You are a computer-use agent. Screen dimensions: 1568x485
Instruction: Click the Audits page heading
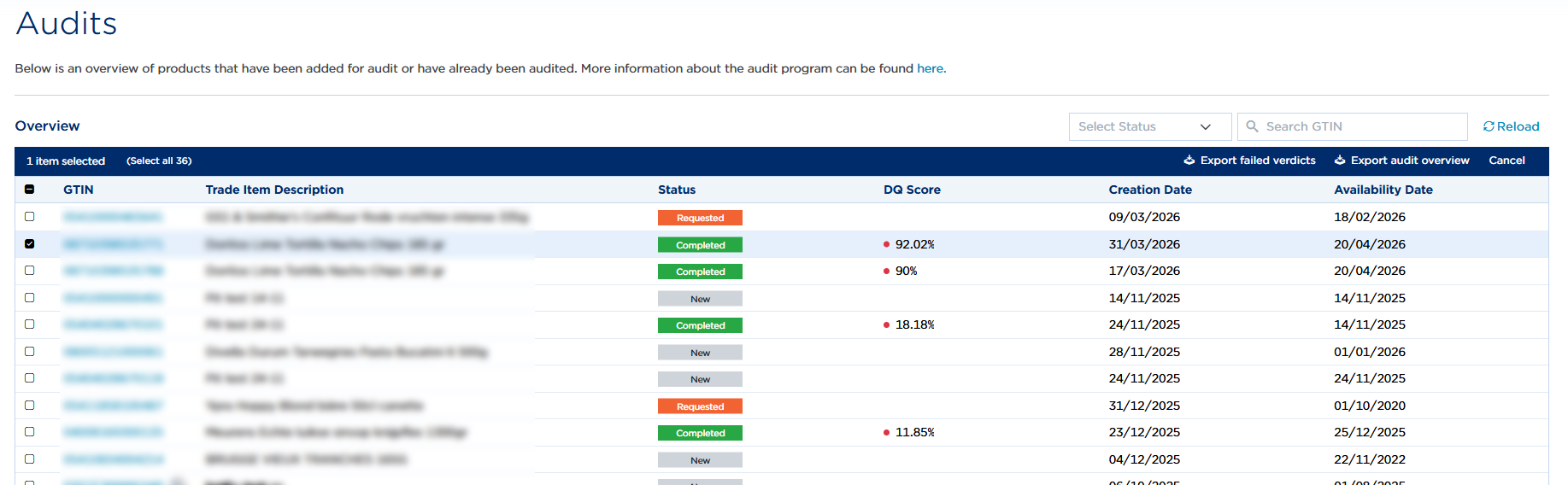67,23
